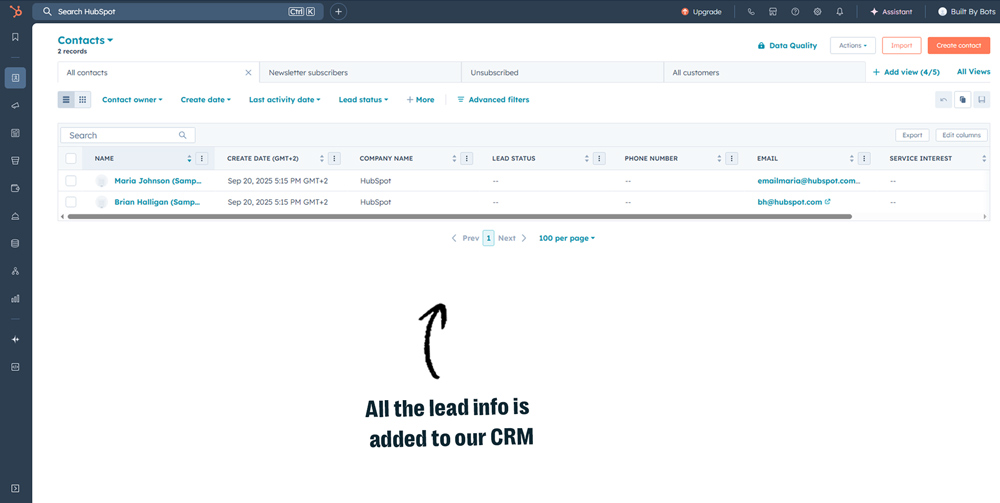Open the Contacts object dropdown
1000x503 pixels.
point(85,40)
